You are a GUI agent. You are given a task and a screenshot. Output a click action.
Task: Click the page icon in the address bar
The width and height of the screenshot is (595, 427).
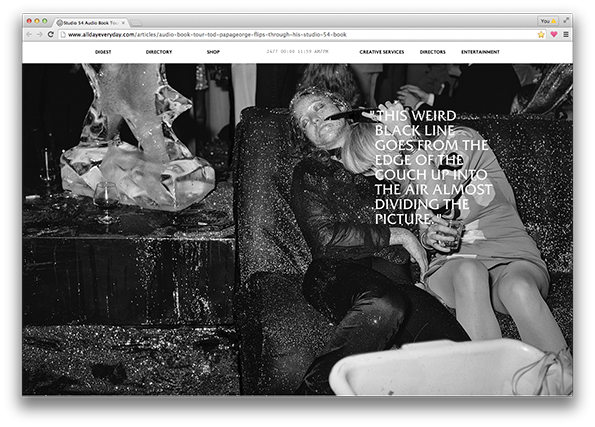click(x=63, y=35)
